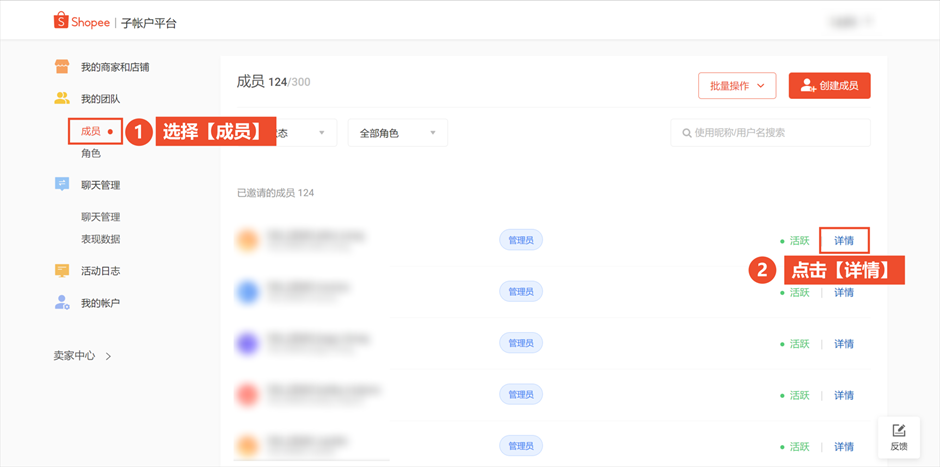
Task: Open the 全部角色 dropdown
Action: [x=397, y=132]
